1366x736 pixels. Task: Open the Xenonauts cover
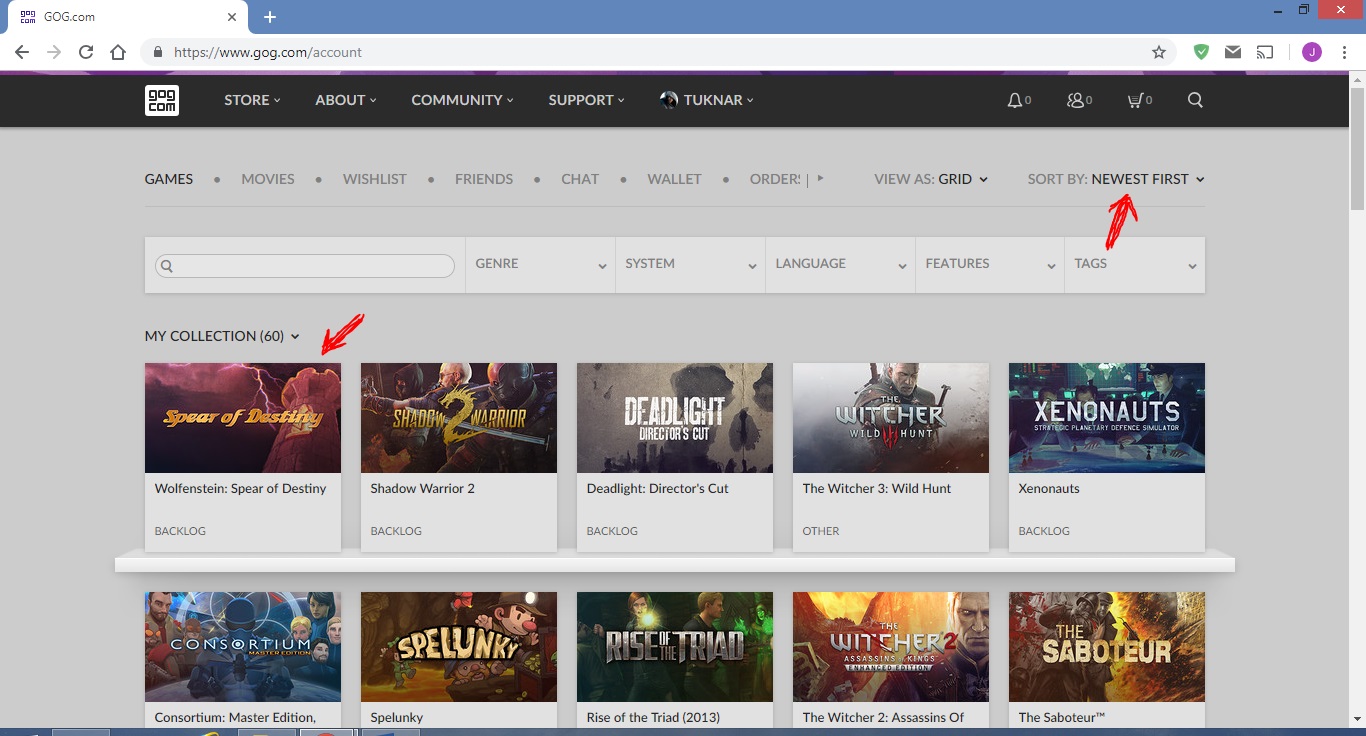(1107, 418)
